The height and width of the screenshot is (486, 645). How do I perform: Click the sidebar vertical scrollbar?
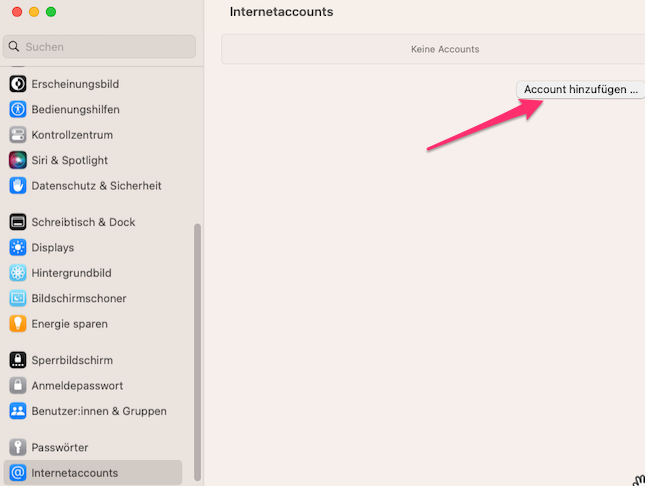(197, 350)
